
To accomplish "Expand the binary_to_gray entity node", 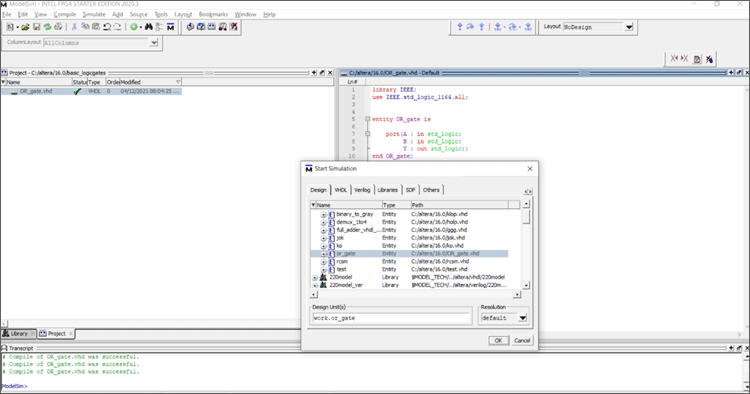I will coord(323,215).
